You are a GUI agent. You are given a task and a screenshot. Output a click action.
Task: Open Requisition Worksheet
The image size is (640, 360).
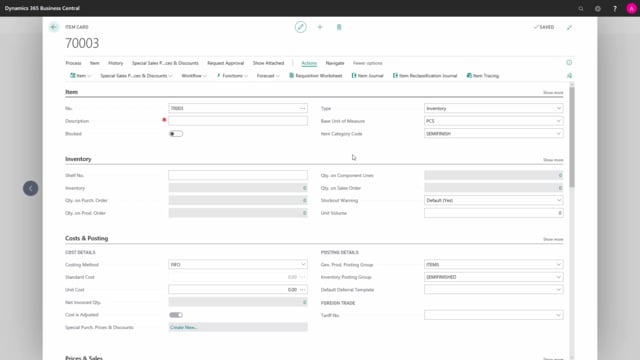[x=316, y=76]
